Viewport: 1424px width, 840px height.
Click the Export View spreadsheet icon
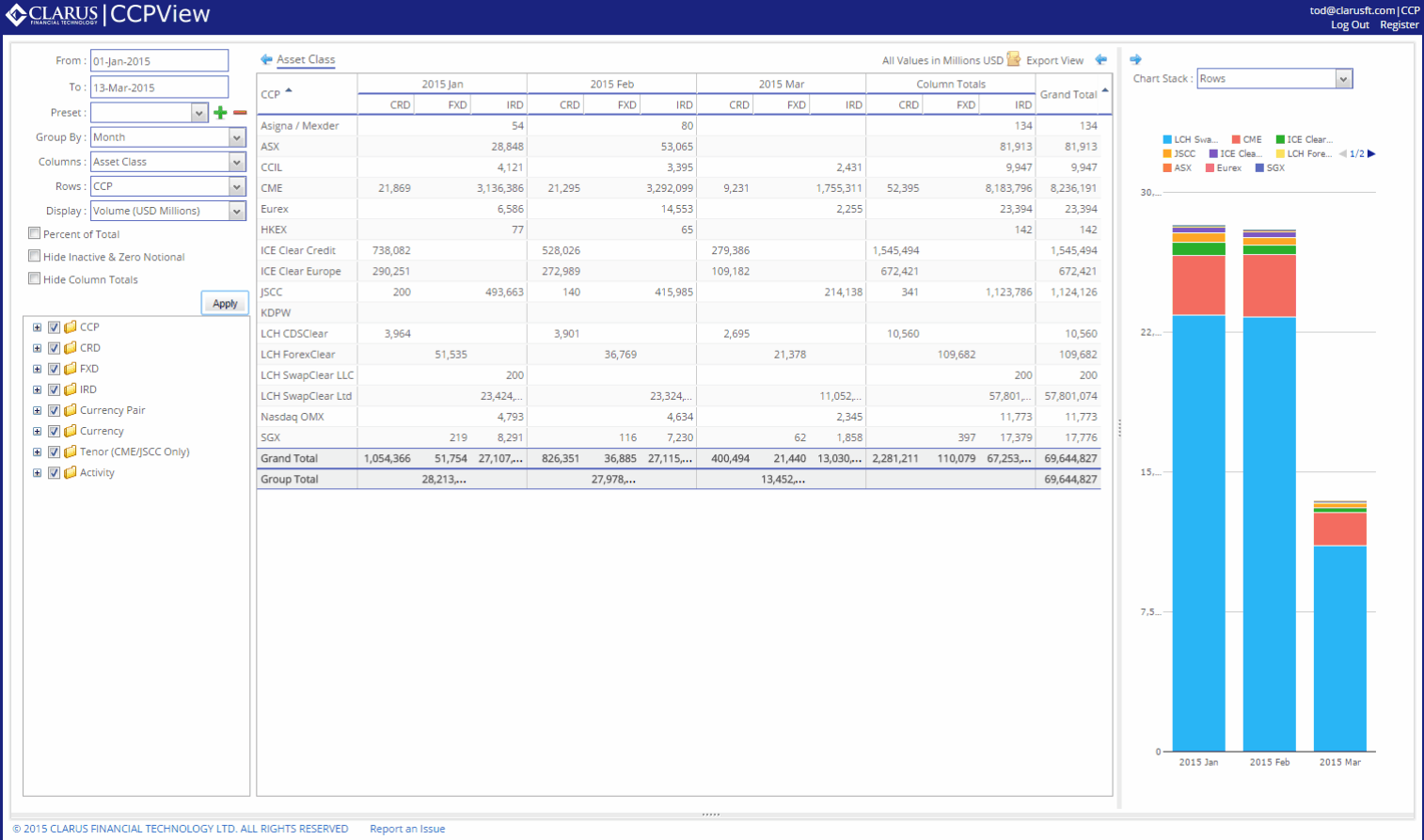(x=1014, y=59)
